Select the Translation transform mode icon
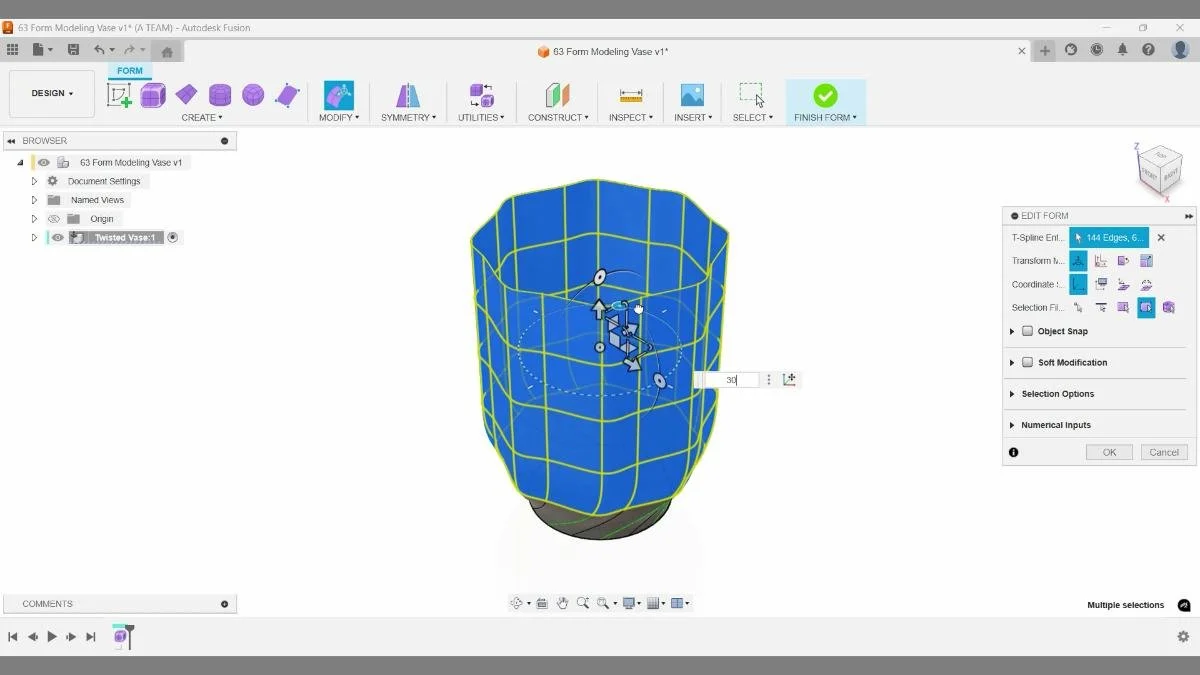 click(x=1080, y=260)
